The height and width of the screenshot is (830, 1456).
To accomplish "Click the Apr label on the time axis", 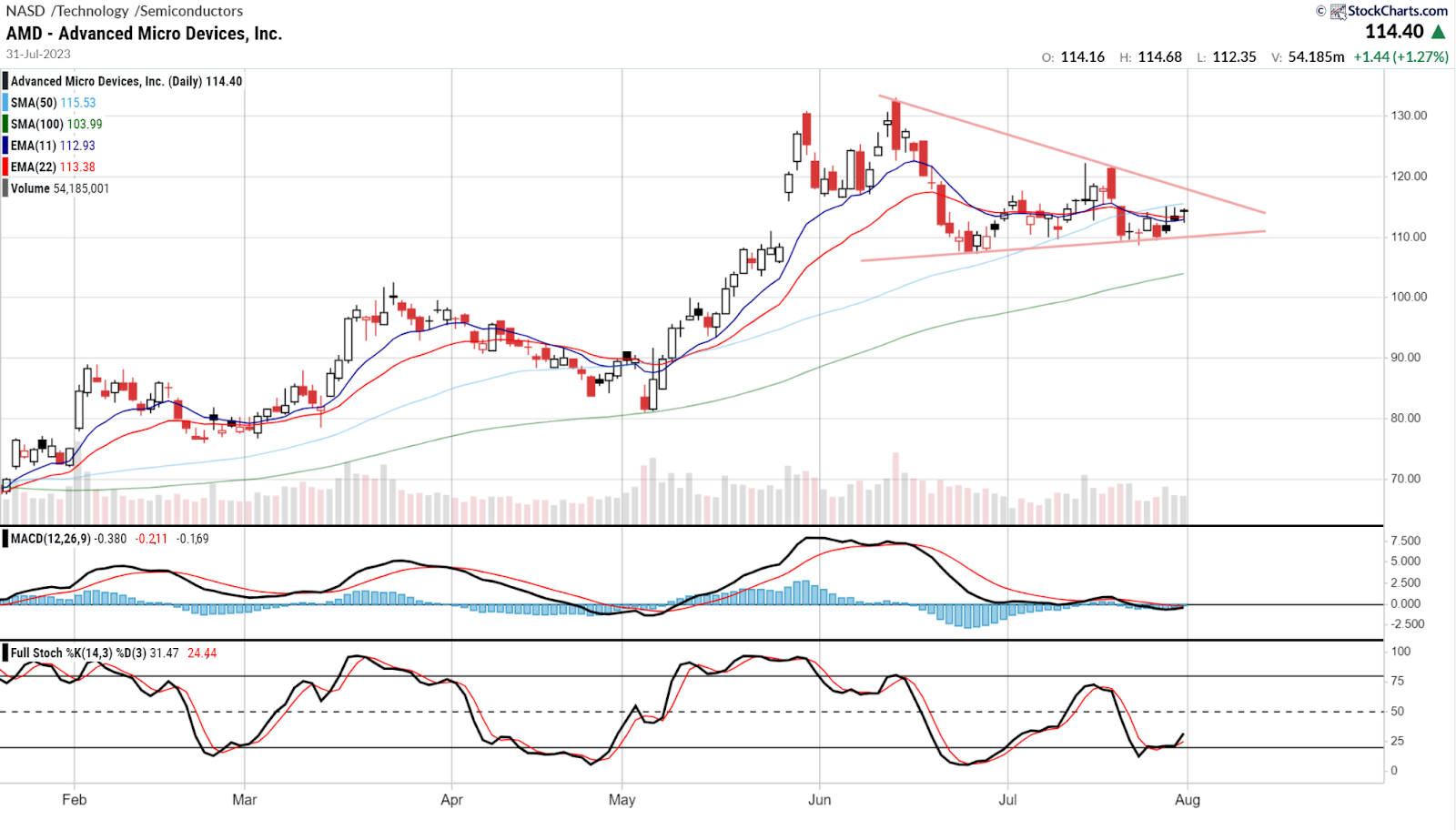I will (x=451, y=800).
